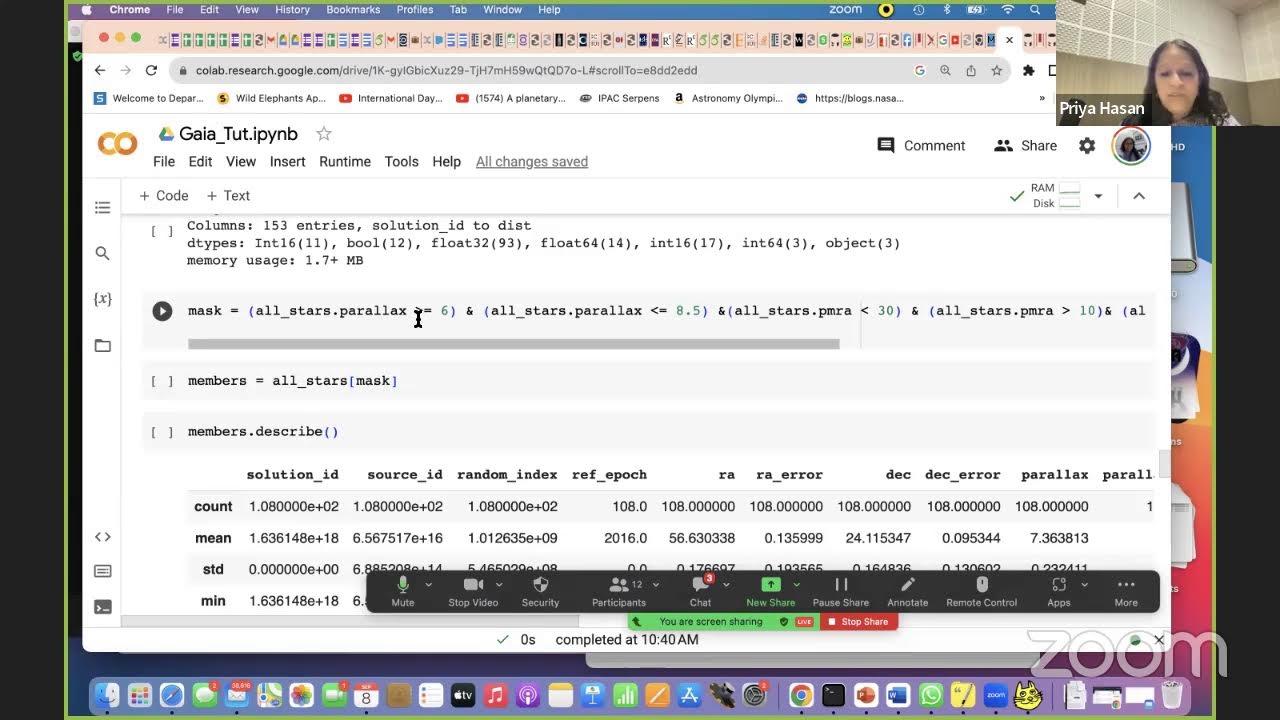Open Code snippets icon in left sidebar
1280x720 pixels.
(x=102, y=537)
